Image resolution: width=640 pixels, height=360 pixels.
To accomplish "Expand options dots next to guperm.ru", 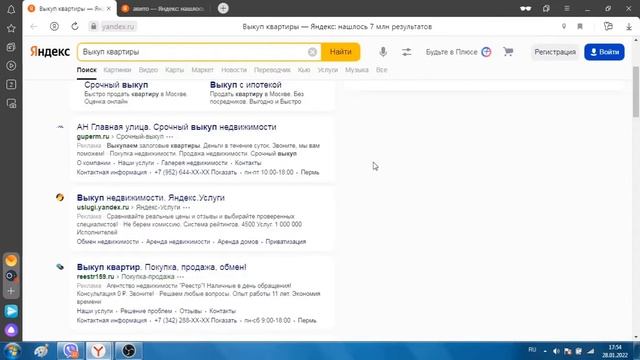I will point(169,137).
